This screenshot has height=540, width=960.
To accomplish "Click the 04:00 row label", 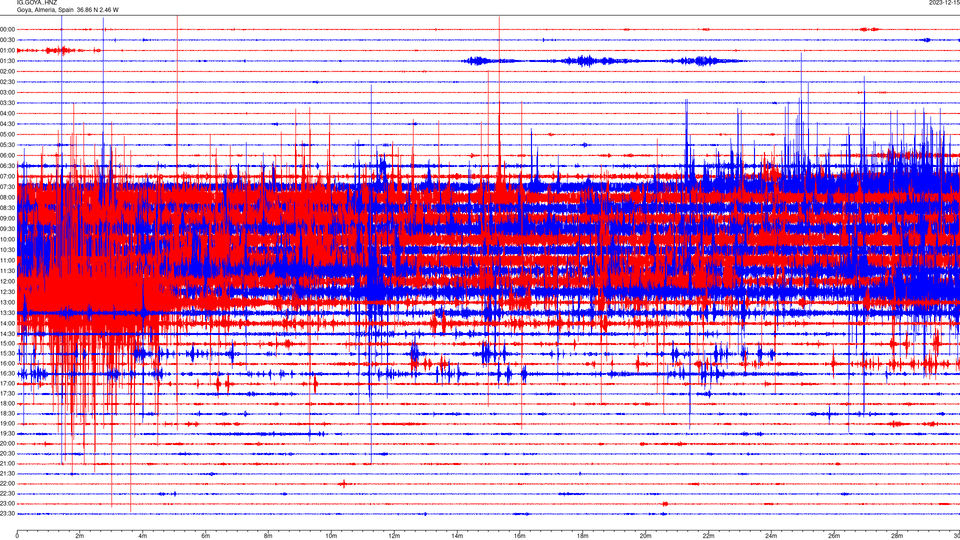I will click(x=8, y=113).
